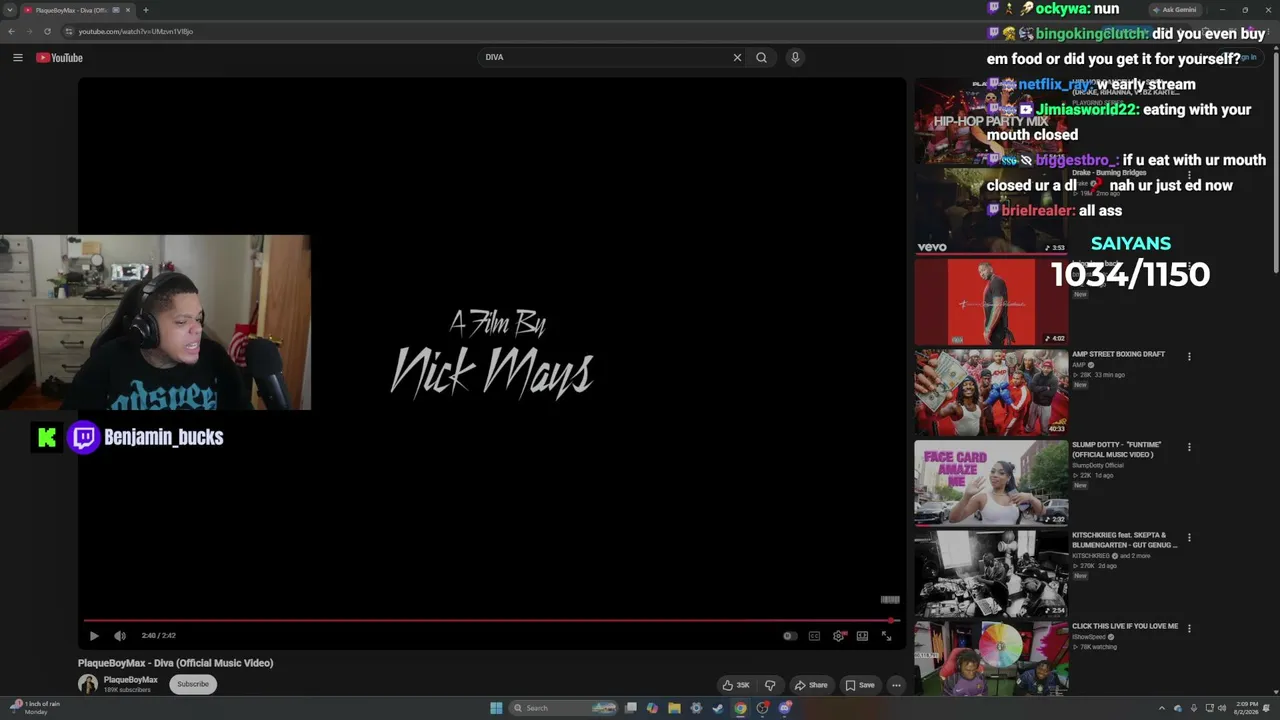Click the Windows taskbar search box

click(564, 708)
